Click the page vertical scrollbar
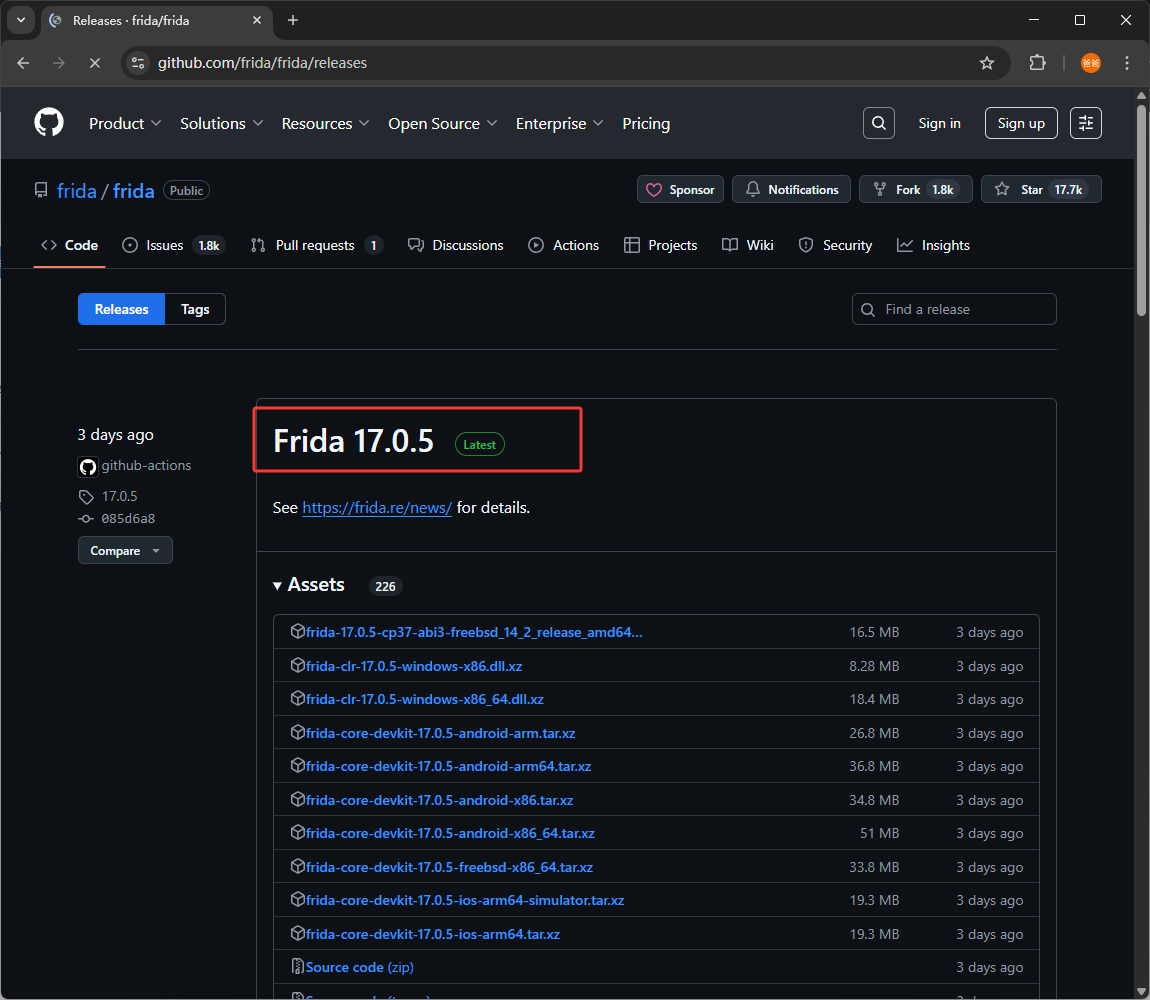Screen dimensions: 1150x1000 tap(1141, 209)
